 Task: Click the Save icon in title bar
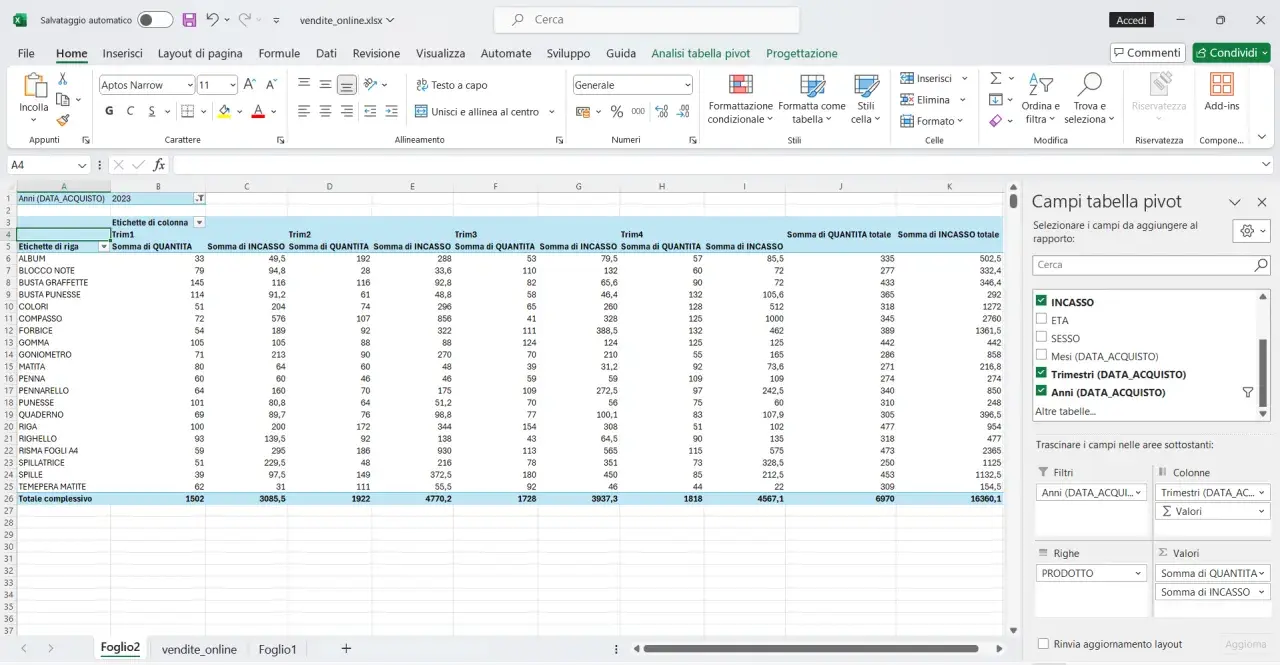(188, 20)
